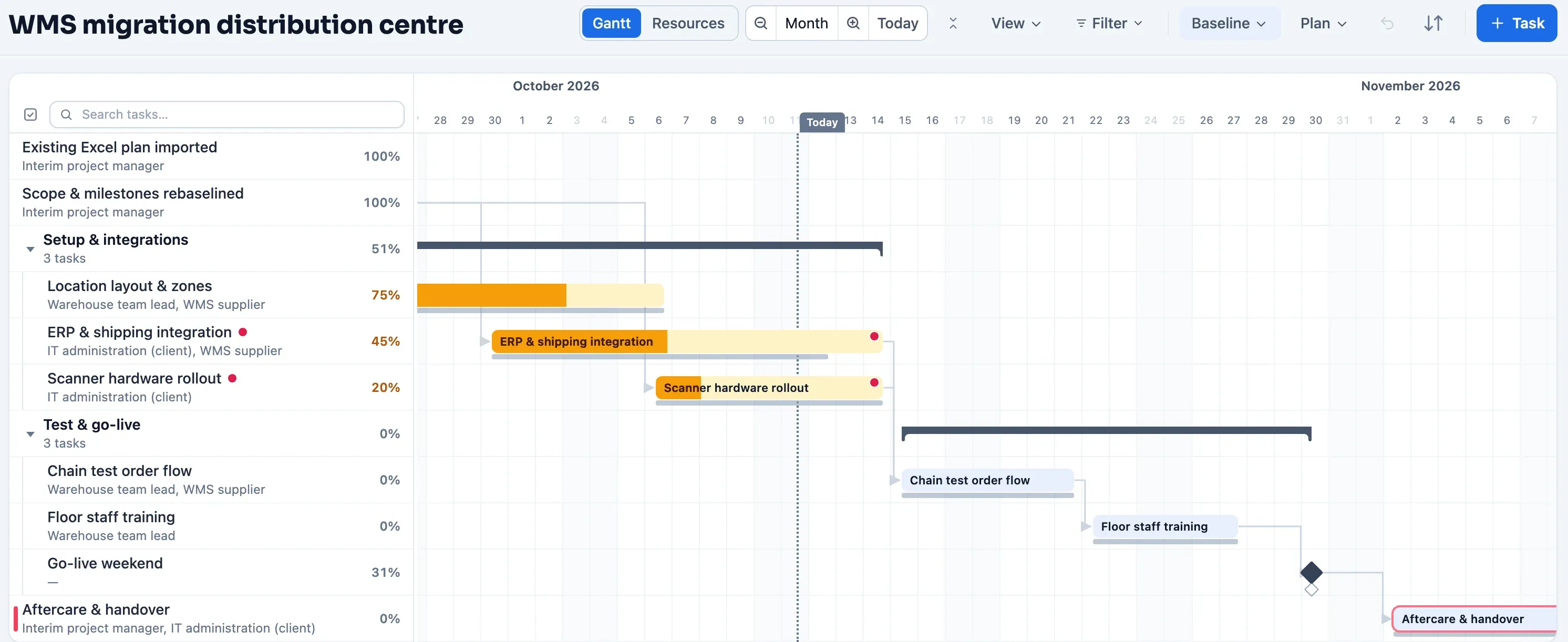Click the Today marker in timeline header

pyautogui.click(x=822, y=122)
